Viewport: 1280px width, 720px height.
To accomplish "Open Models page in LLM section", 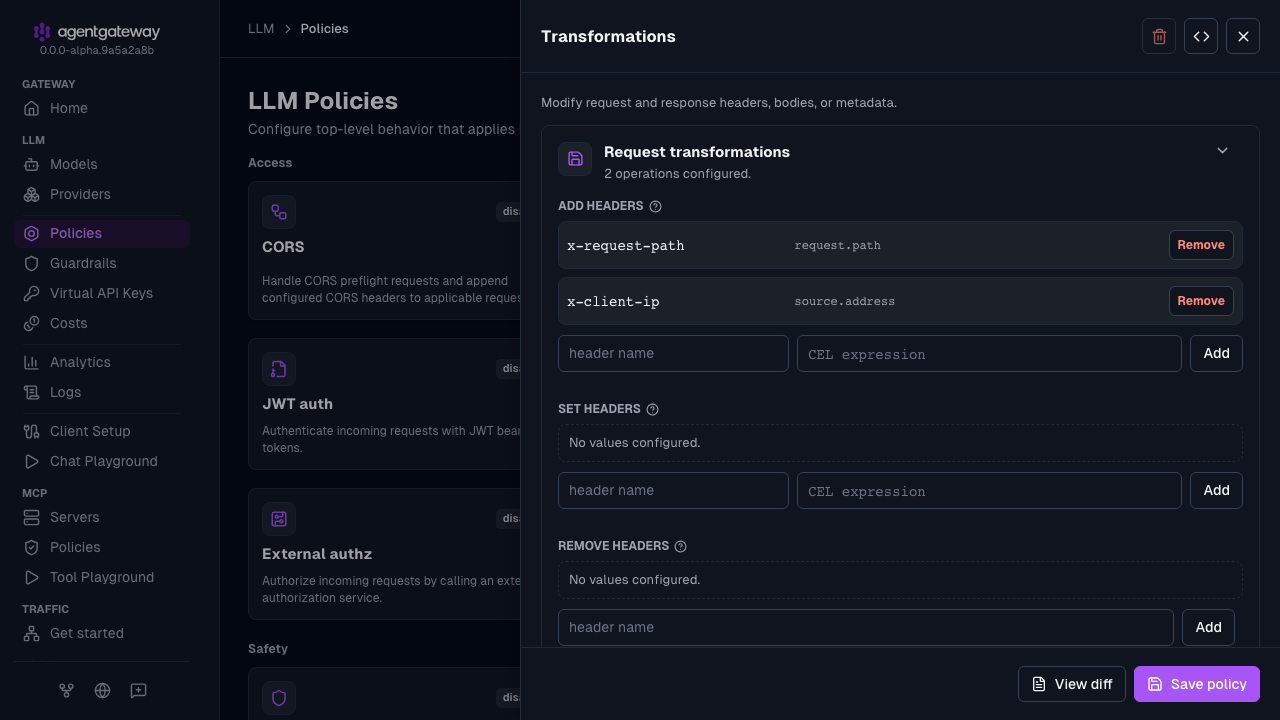I will [x=102, y=164].
